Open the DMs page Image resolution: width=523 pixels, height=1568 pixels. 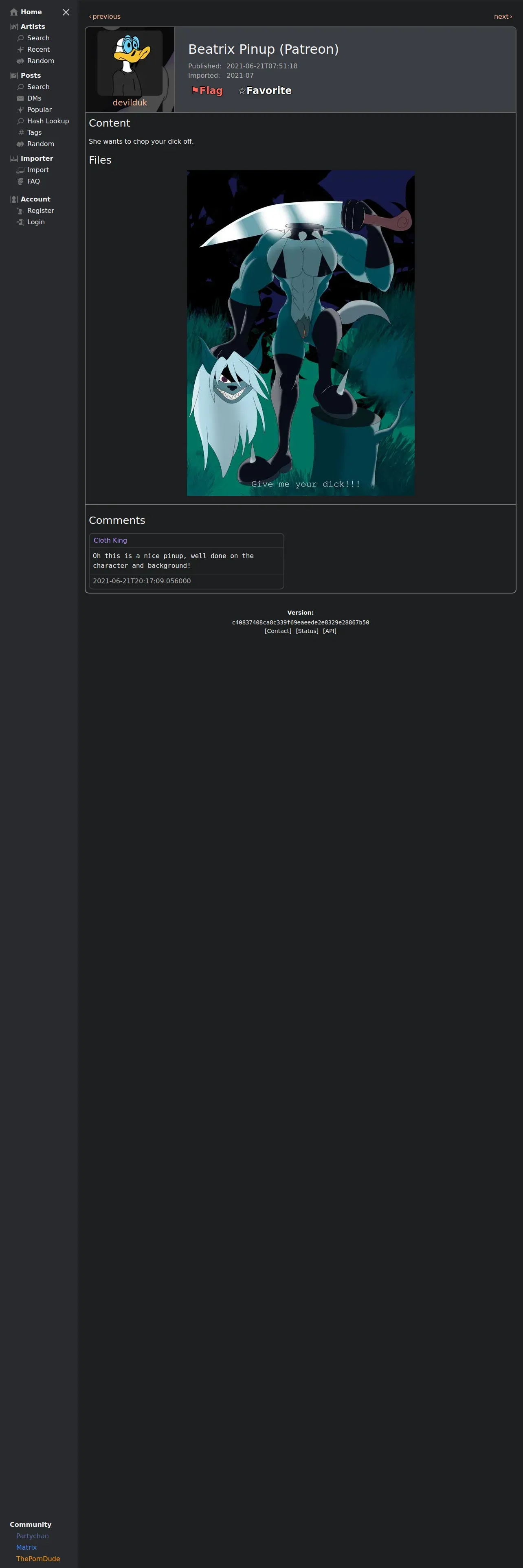pyautogui.click(x=34, y=99)
